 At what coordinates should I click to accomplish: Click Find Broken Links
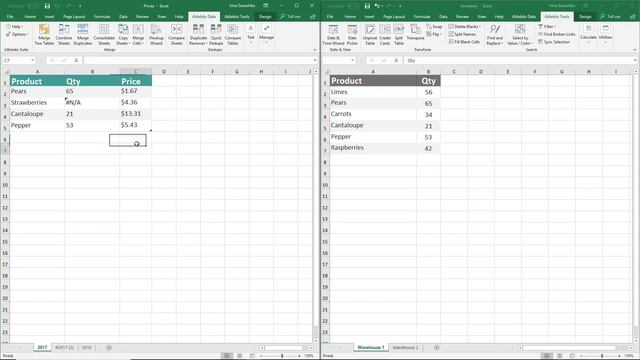(x=557, y=34)
